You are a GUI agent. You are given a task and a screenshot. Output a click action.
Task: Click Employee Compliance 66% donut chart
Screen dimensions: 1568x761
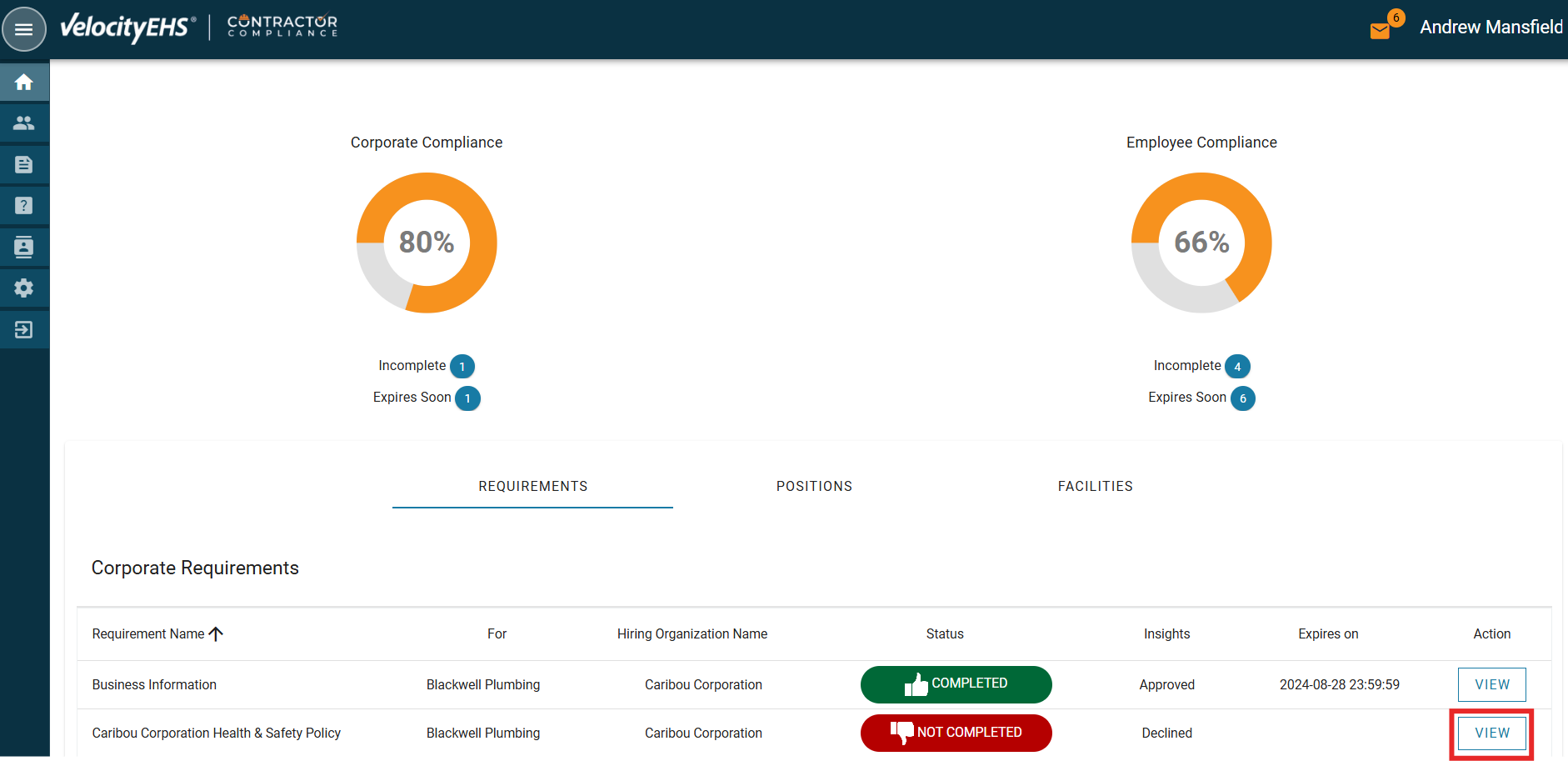[x=1201, y=243]
